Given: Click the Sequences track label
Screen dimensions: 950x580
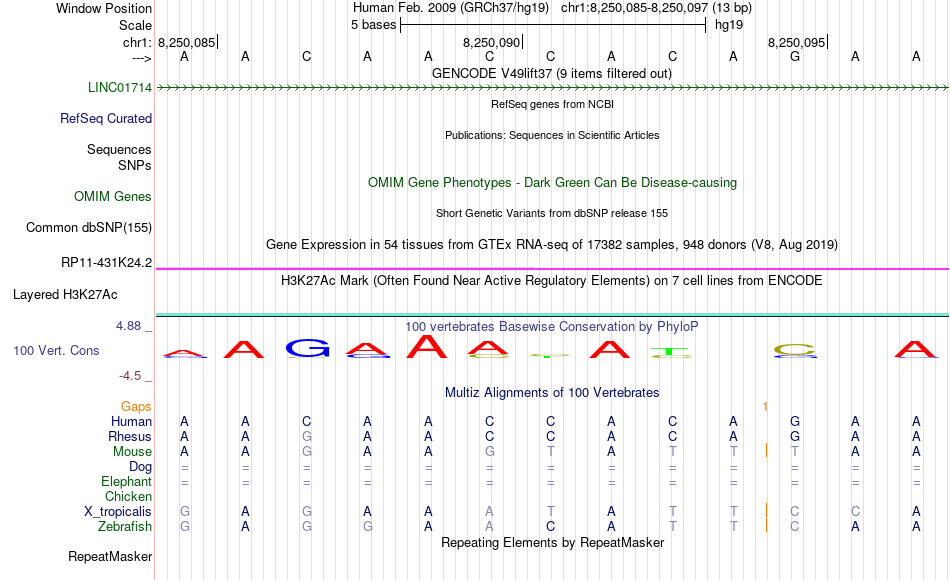Looking at the screenshot, I should point(119,149).
